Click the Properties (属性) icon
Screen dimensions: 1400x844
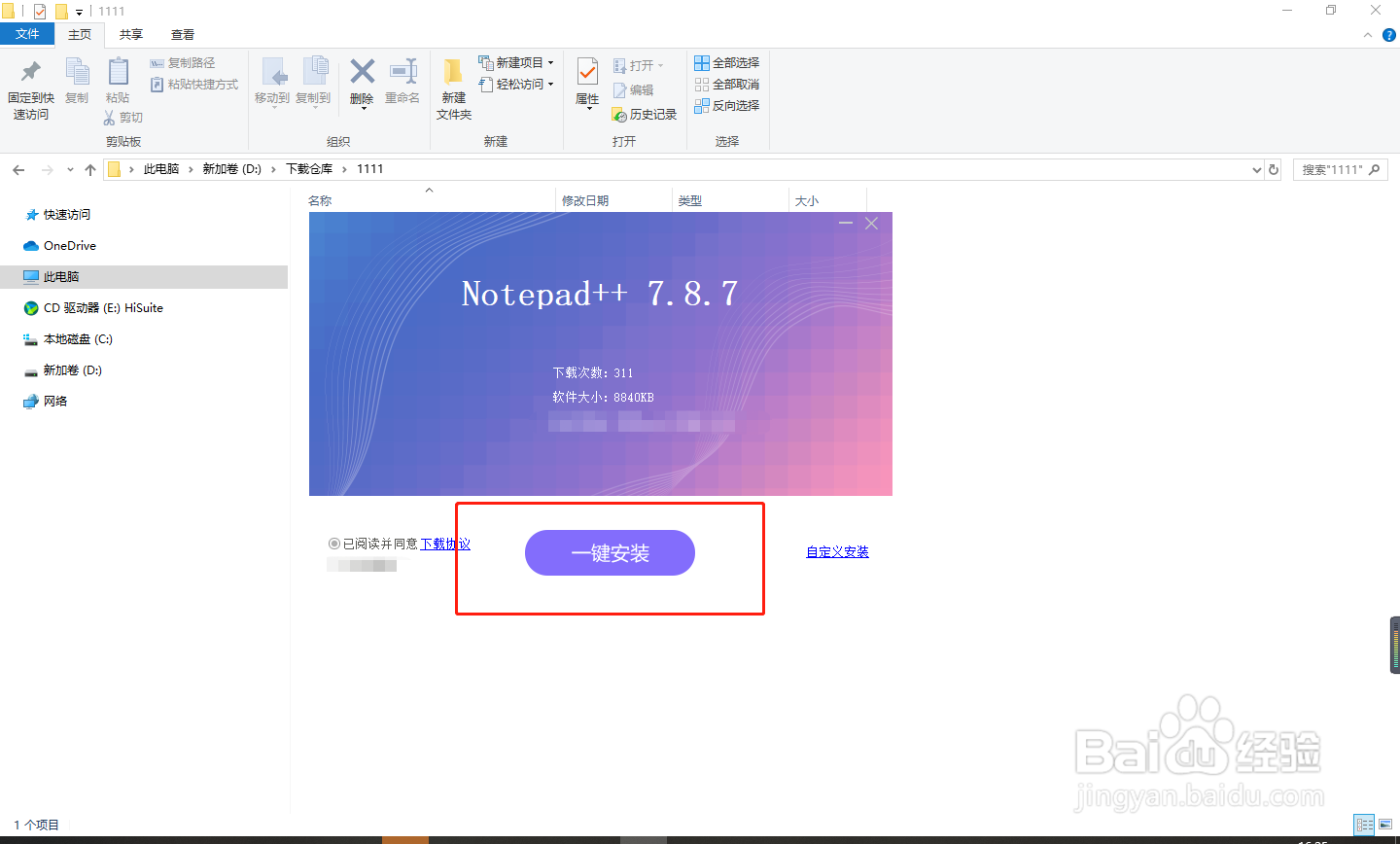[587, 72]
